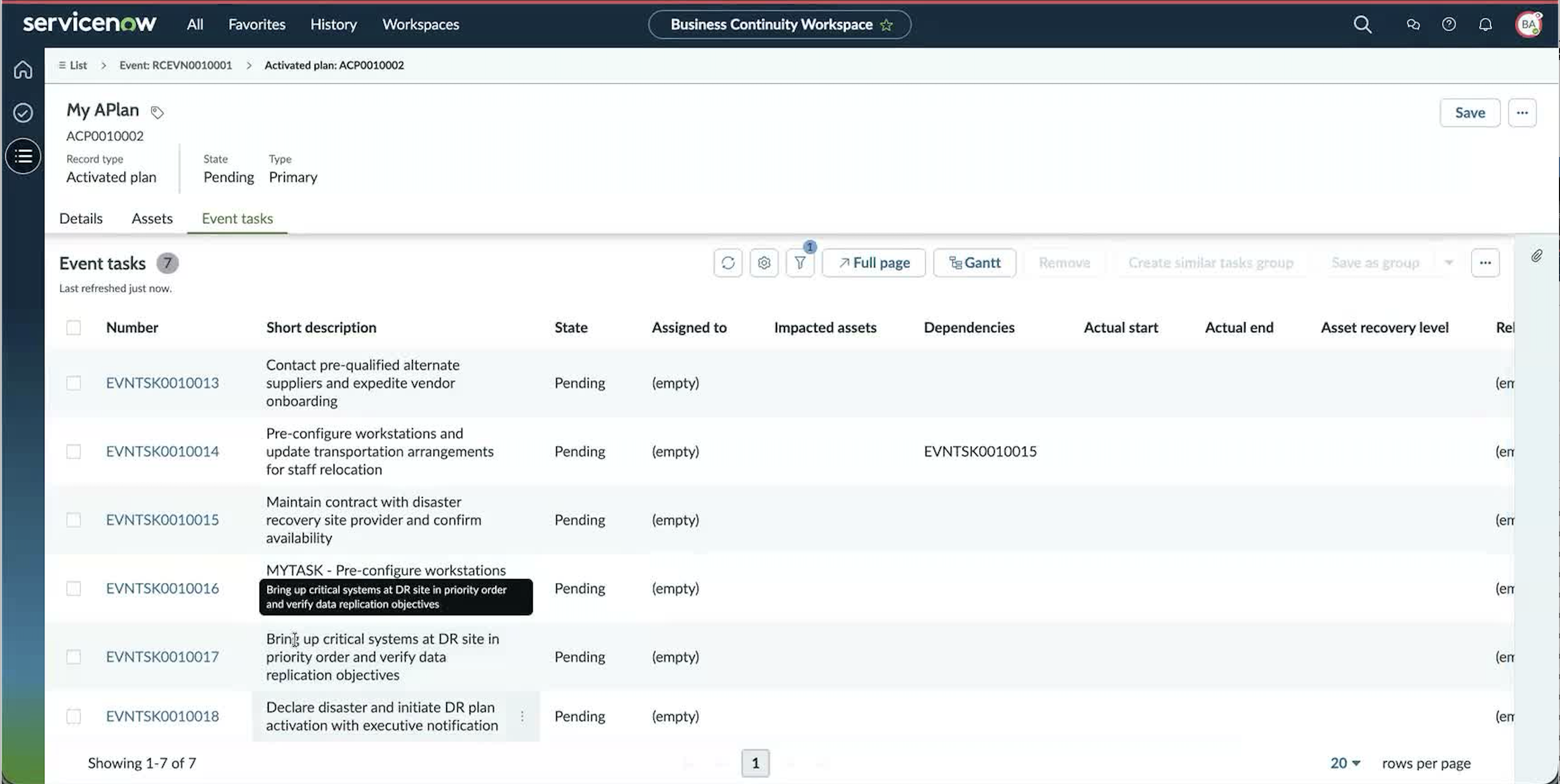The image size is (1560, 784).
Task: Click the checkmark tasks icon in sidebar
Action: [x=23, y=113]
